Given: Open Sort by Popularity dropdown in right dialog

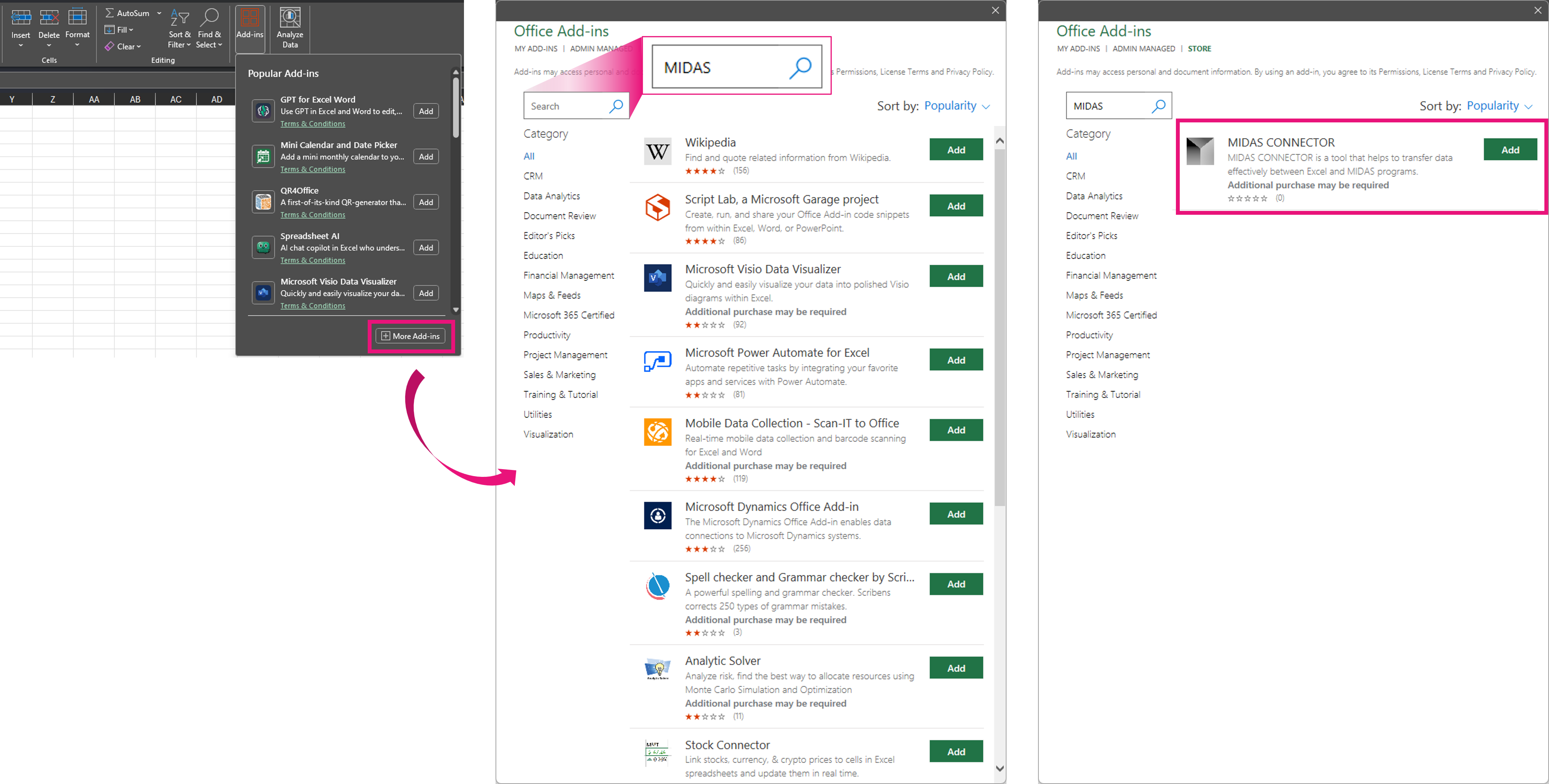Looking at the screenshot, I should pyautogui.click(x=1499, y=106).
